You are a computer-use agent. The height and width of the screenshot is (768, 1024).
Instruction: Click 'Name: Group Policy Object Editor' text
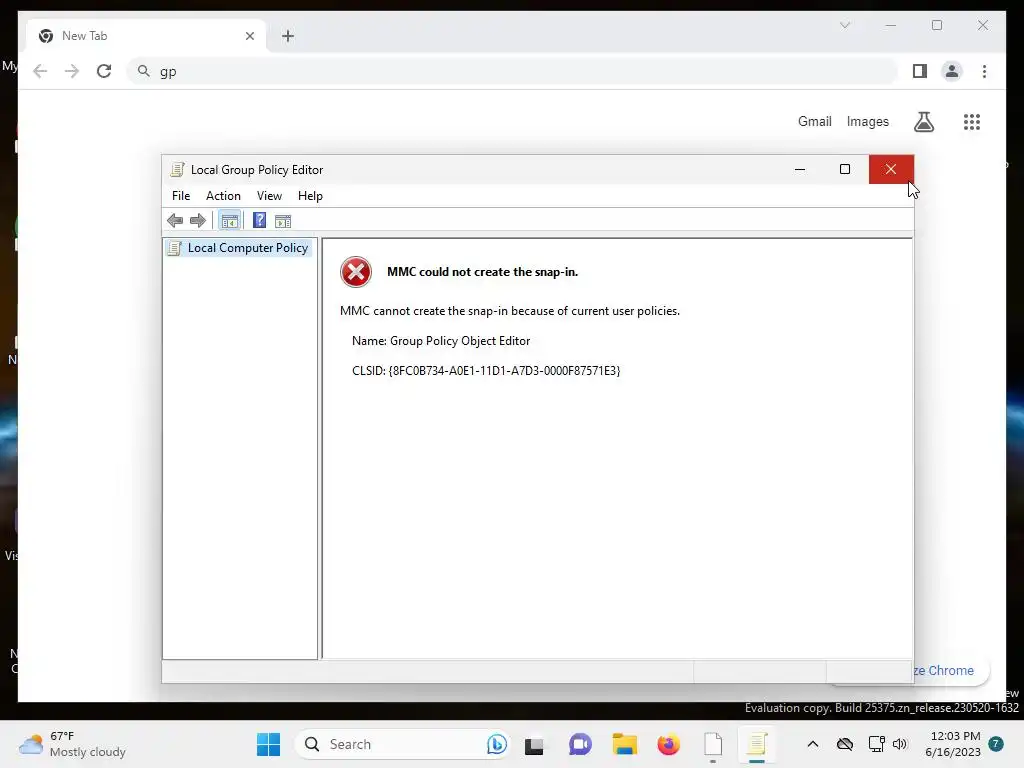point(441,341)
